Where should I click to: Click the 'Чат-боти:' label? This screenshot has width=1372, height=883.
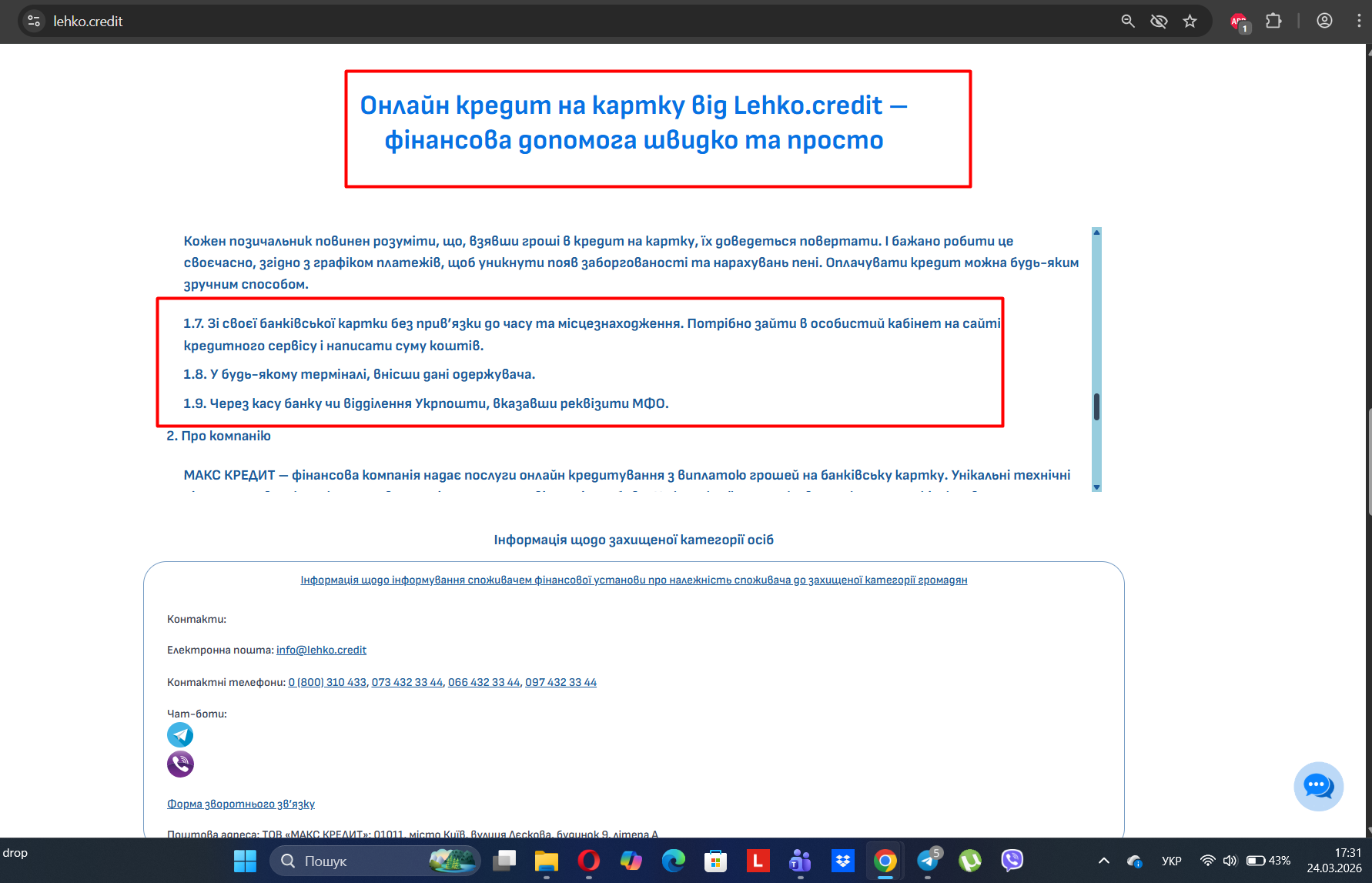(x=196, y=714)
